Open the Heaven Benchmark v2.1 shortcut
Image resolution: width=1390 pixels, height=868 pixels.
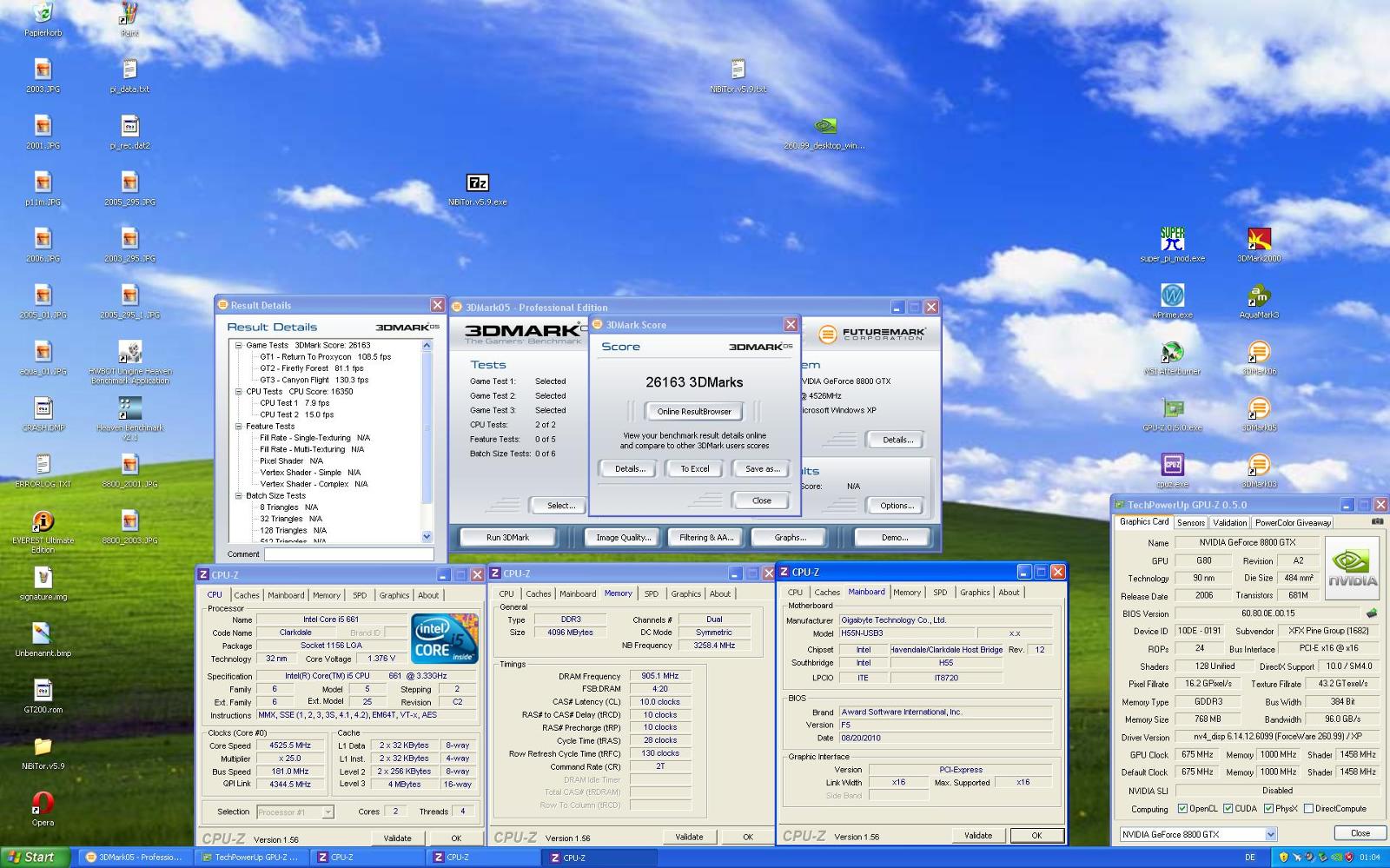coord(129,419)
